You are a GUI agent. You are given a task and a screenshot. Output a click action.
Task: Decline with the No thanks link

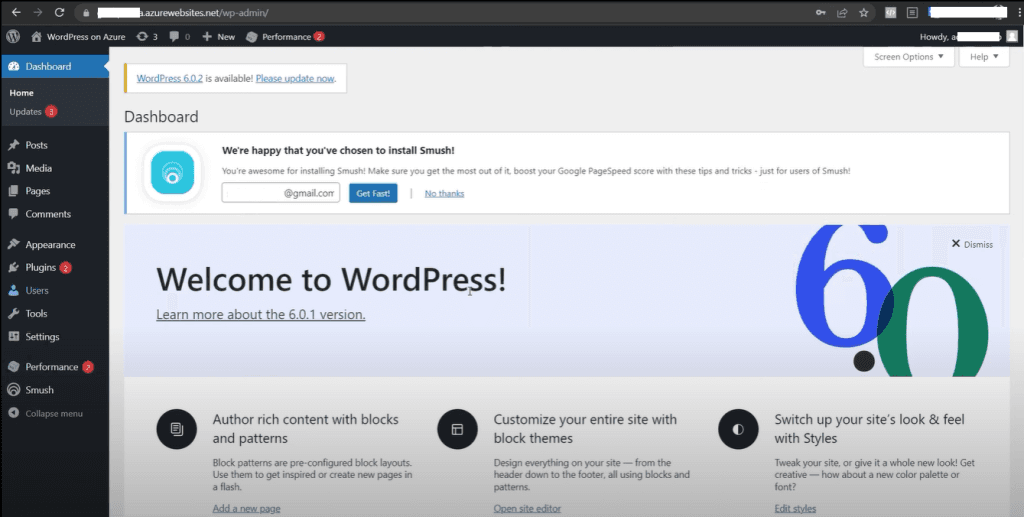[444, 193]
